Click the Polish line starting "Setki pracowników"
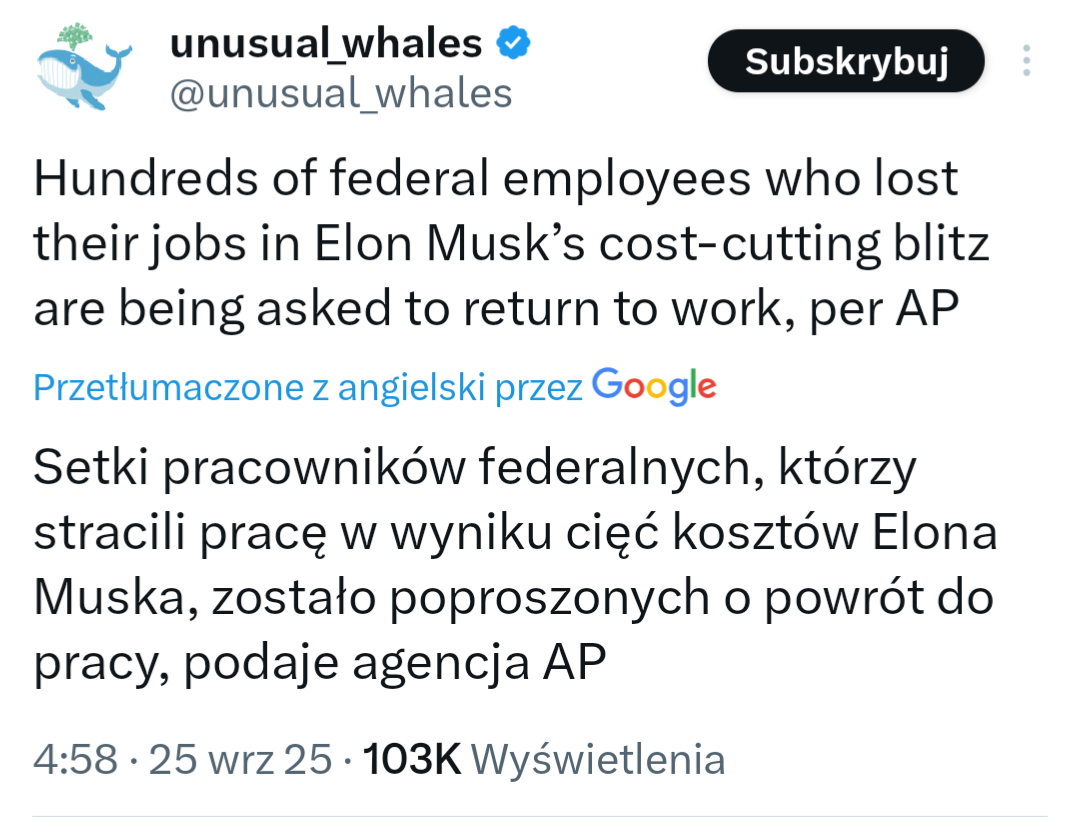The image size is (1080, 821). pos(474,468)
